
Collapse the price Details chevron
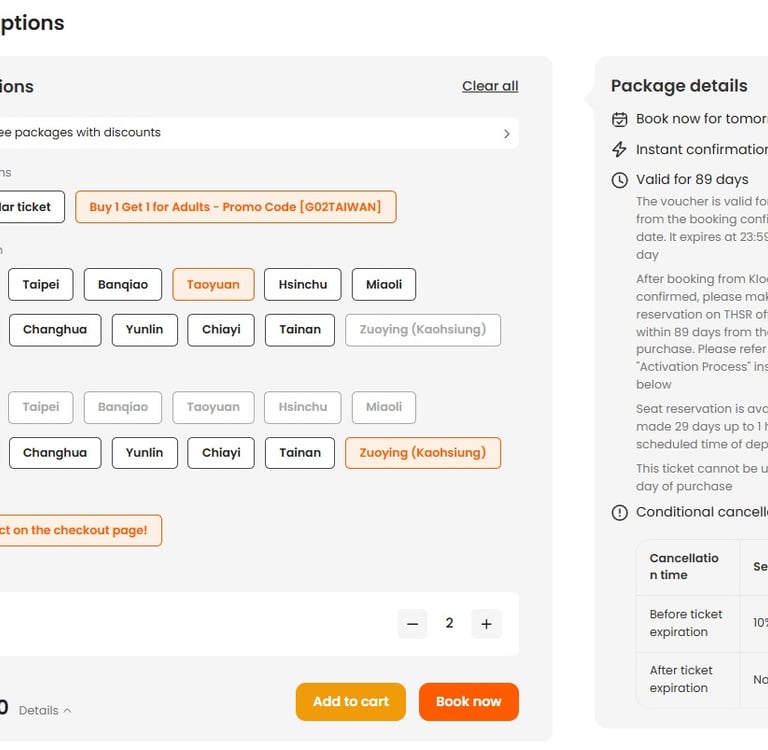(x=67, y=711)
